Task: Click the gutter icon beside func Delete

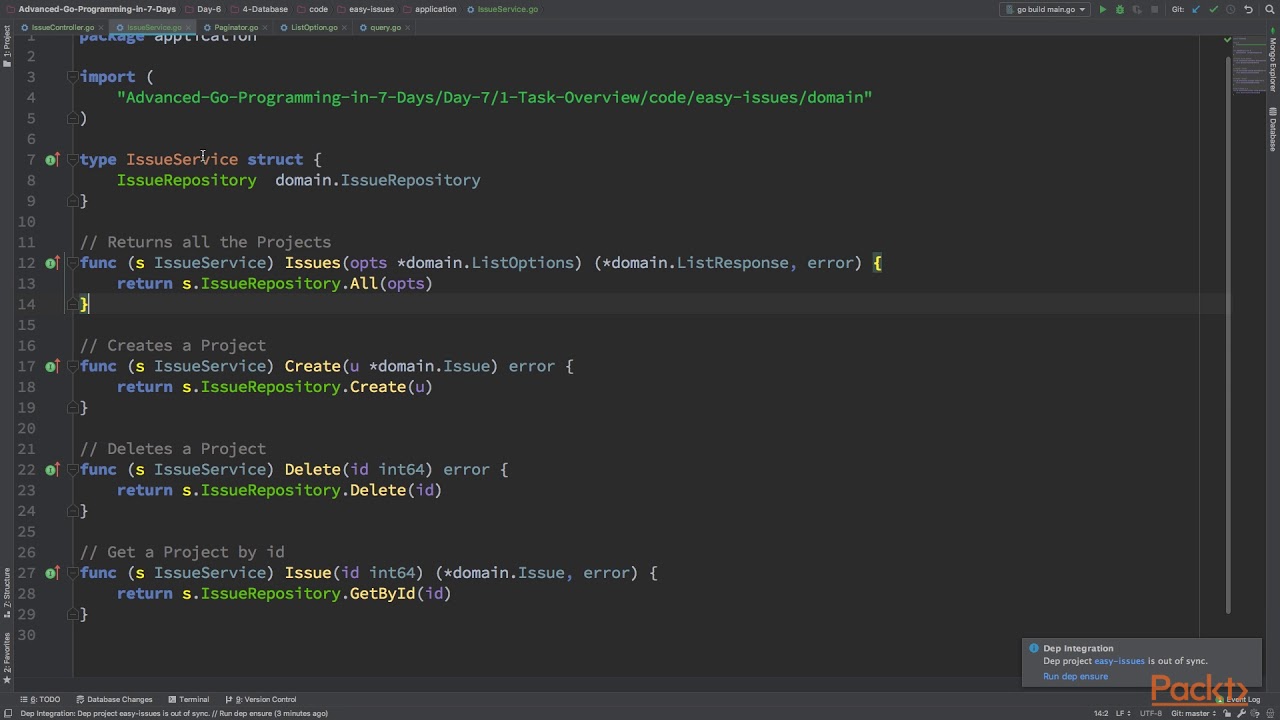Action: point(52,469)
